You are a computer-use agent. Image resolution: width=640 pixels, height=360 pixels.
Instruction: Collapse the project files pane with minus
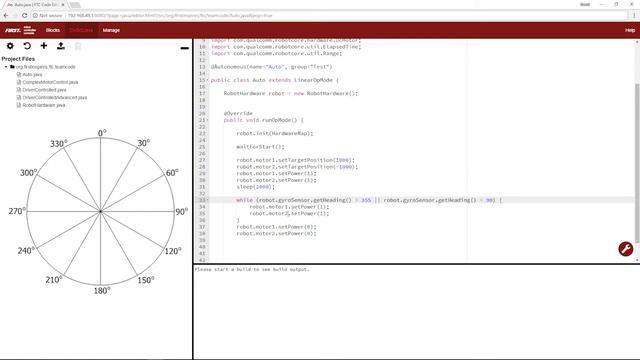184,48
